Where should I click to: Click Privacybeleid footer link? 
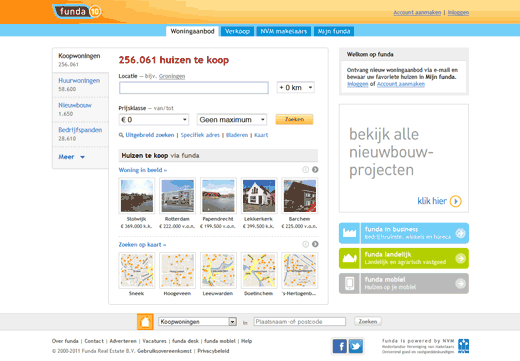(213, 351)
